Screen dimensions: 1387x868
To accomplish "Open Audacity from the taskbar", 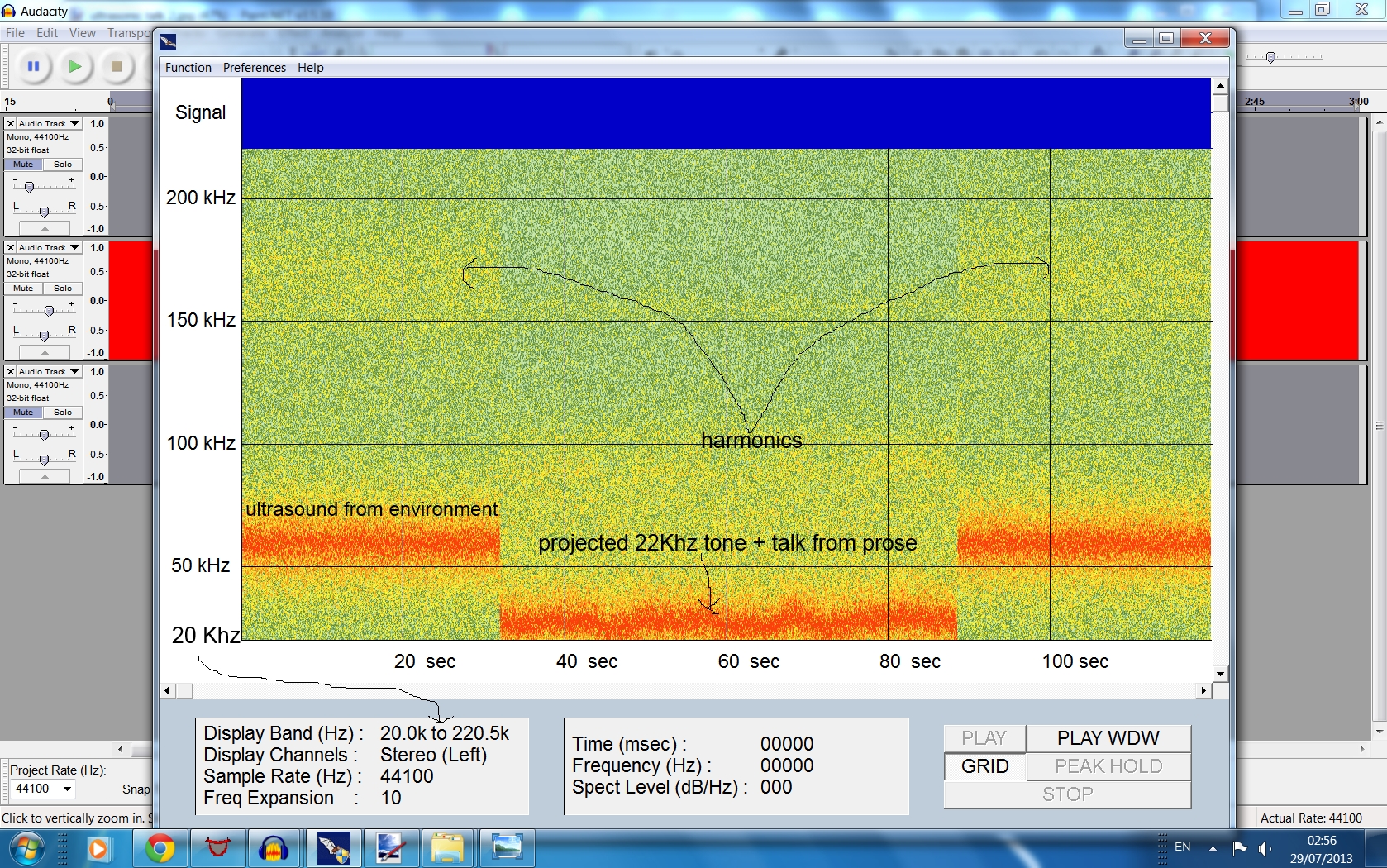I will point(274,848).
